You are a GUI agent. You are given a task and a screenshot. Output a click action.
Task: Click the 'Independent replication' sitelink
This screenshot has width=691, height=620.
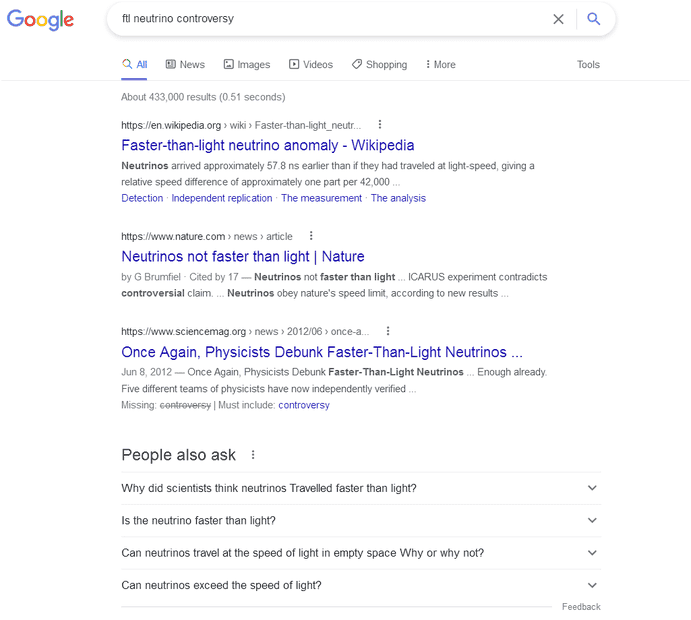tap(222, 198)
